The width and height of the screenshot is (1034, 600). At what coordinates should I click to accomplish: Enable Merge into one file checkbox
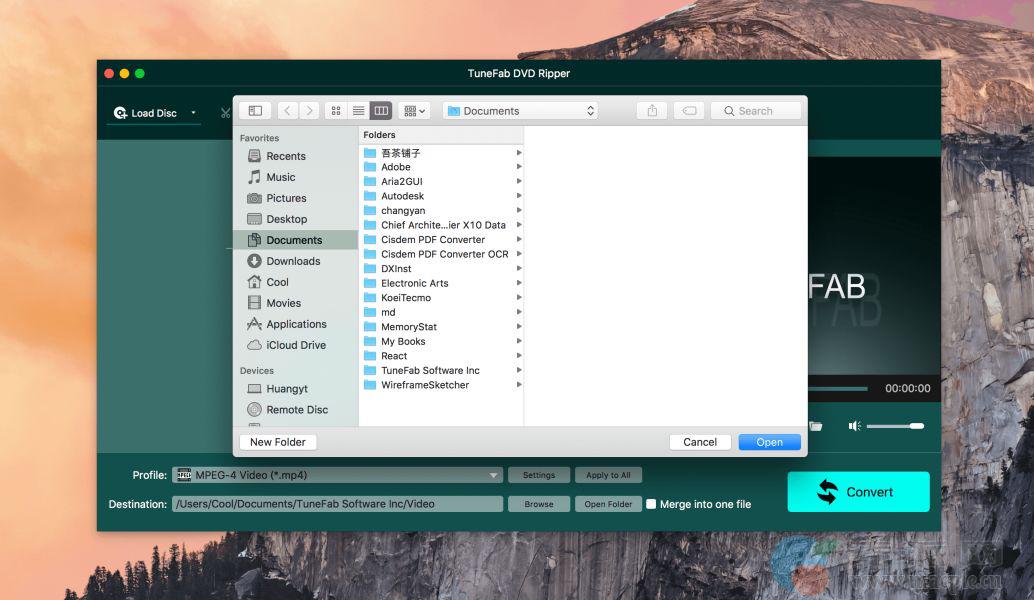coord(651,504)
